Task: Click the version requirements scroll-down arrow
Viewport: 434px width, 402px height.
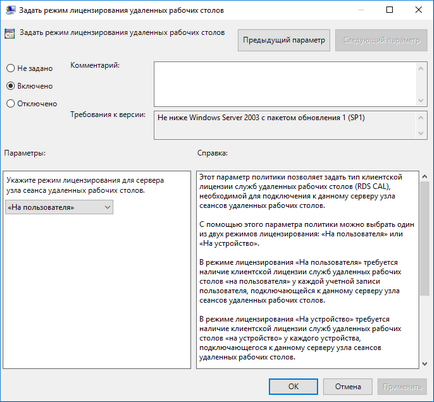Action: (x=421, y=133)
